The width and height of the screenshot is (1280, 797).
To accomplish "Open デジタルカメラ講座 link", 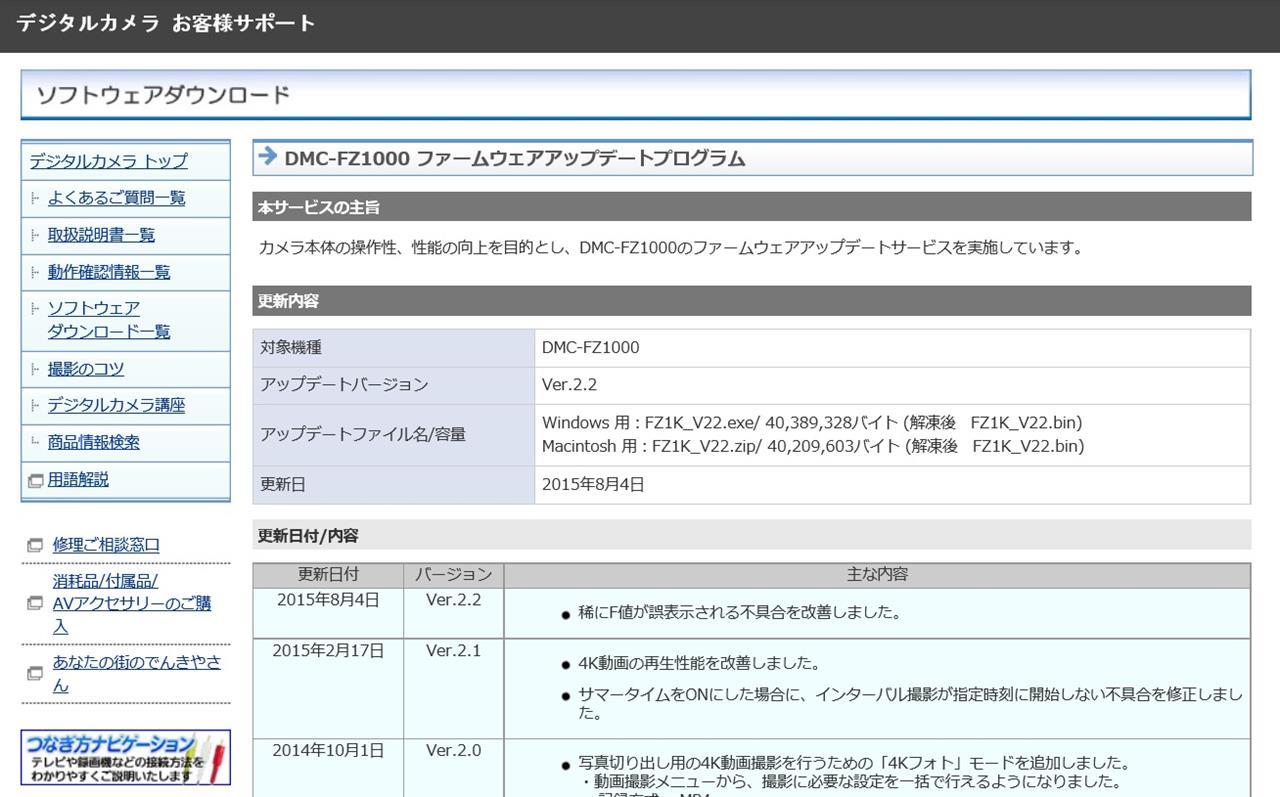I will [x=116, y=405].
